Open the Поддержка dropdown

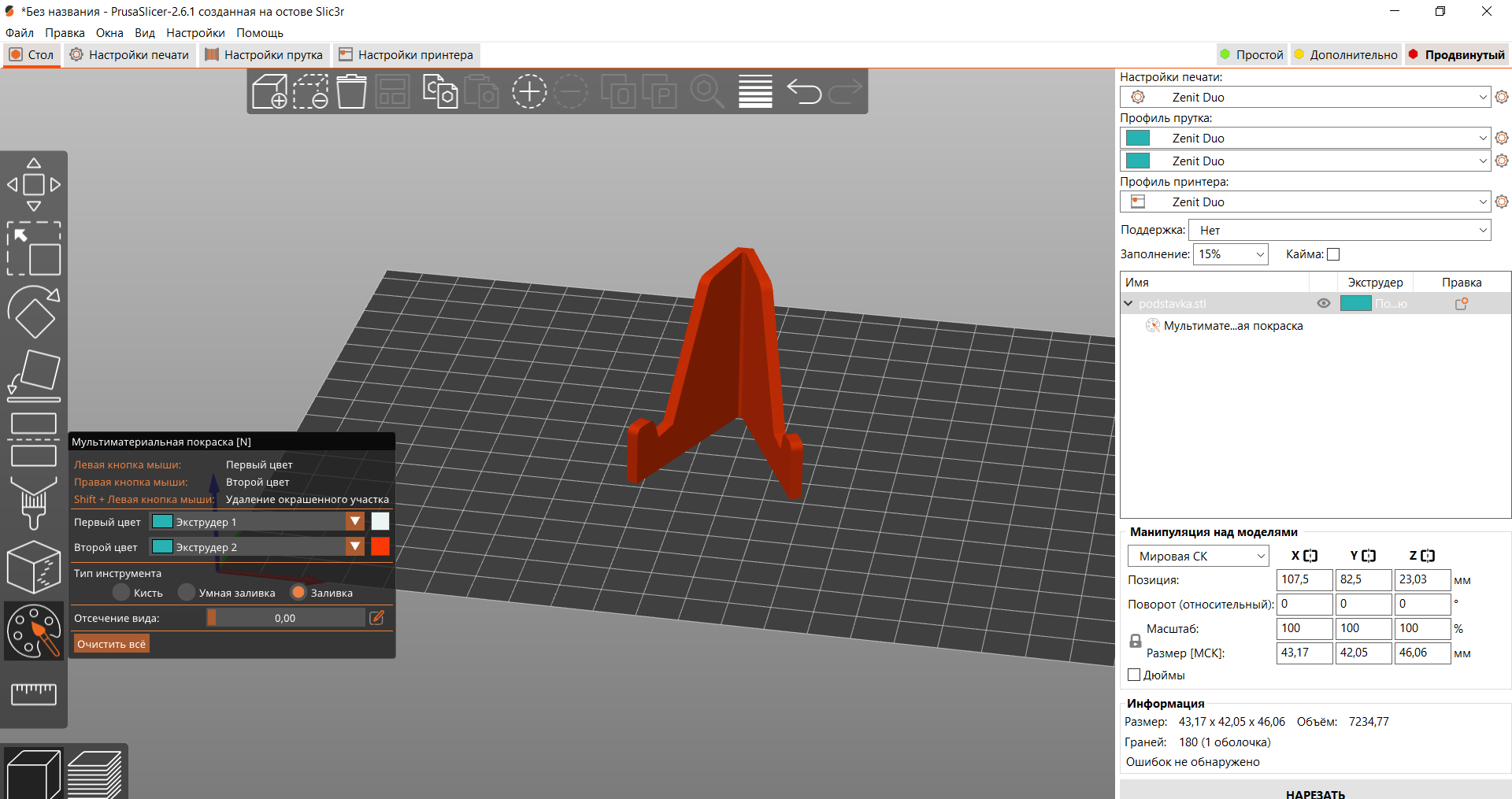click(1340, 230)
